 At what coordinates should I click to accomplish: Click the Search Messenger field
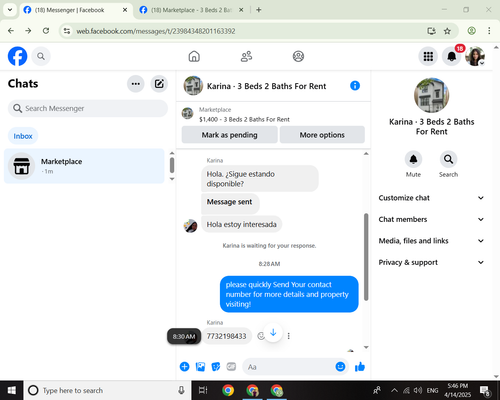pyautogui.click(x=88, y=108)
